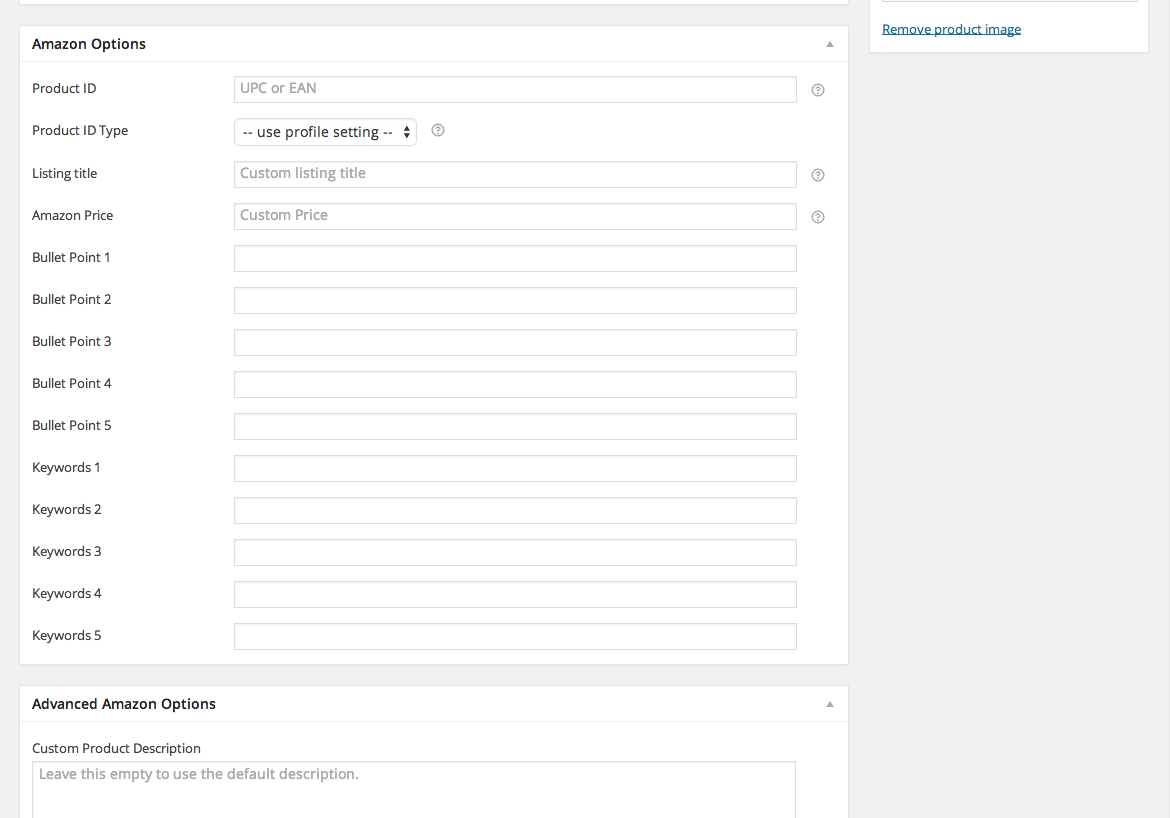Click the Keywords 1 label
This screenshot has height=818, width=1170.
click(66, 468)
